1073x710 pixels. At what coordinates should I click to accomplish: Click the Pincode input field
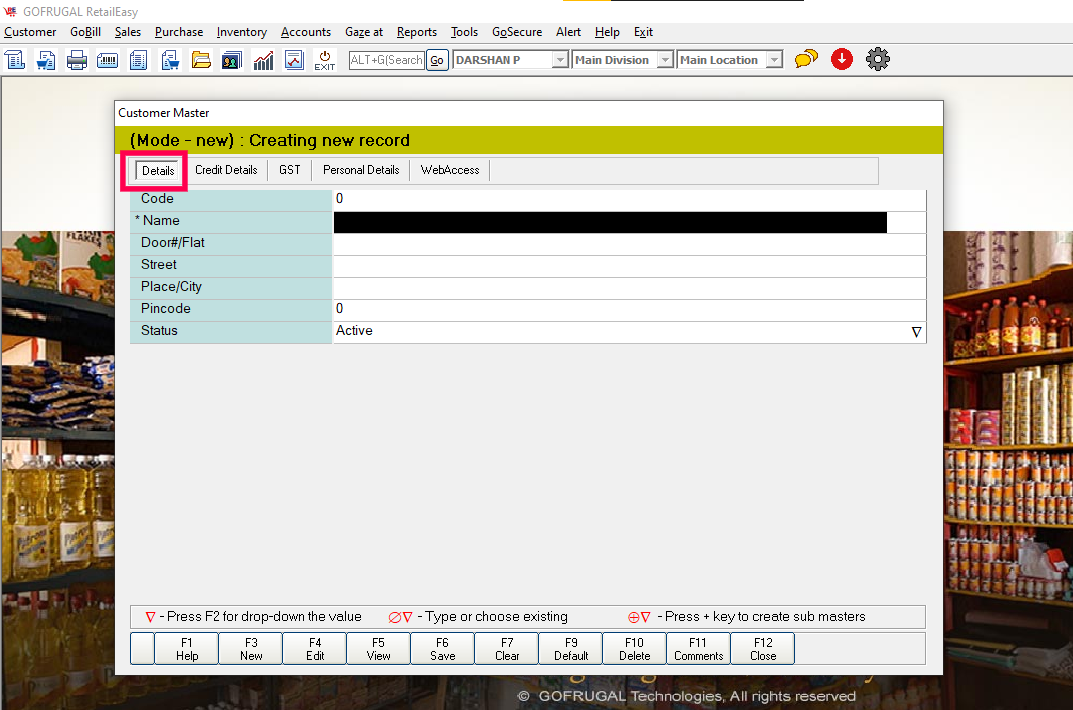(630, 309)
